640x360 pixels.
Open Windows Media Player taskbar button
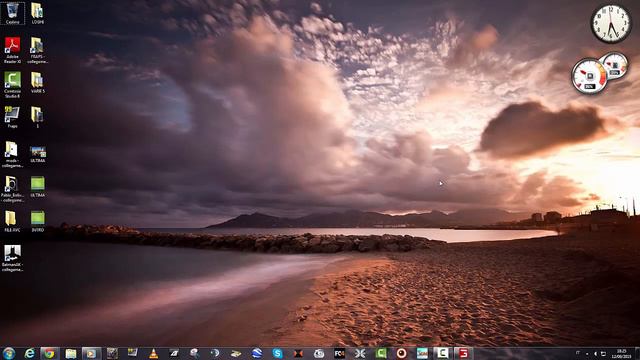point(91,353)
